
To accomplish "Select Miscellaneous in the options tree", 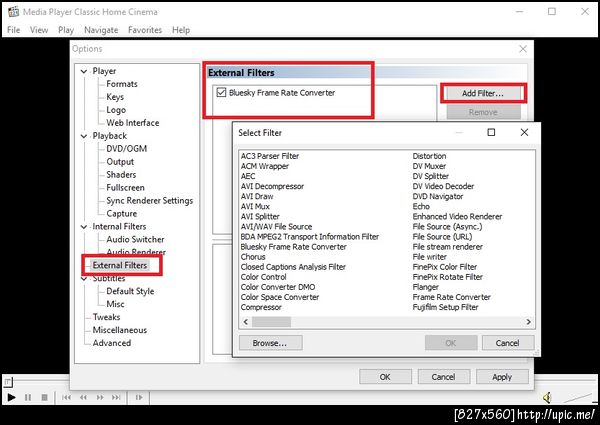I will pos(120,331).
